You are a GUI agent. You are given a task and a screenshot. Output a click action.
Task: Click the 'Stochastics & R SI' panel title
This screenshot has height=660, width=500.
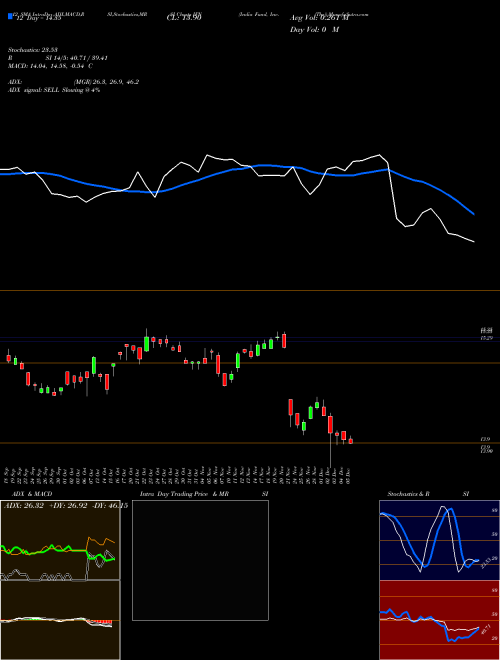click(428, 494)
